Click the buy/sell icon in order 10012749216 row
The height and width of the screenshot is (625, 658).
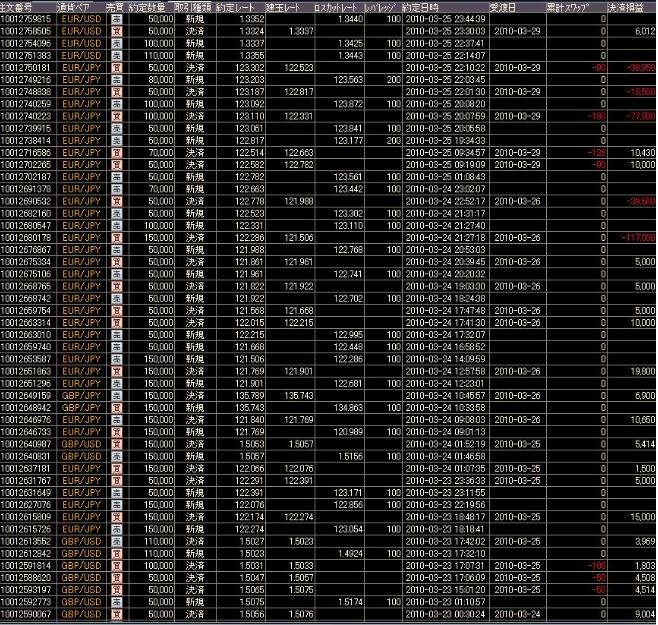[x=116, y=78]
